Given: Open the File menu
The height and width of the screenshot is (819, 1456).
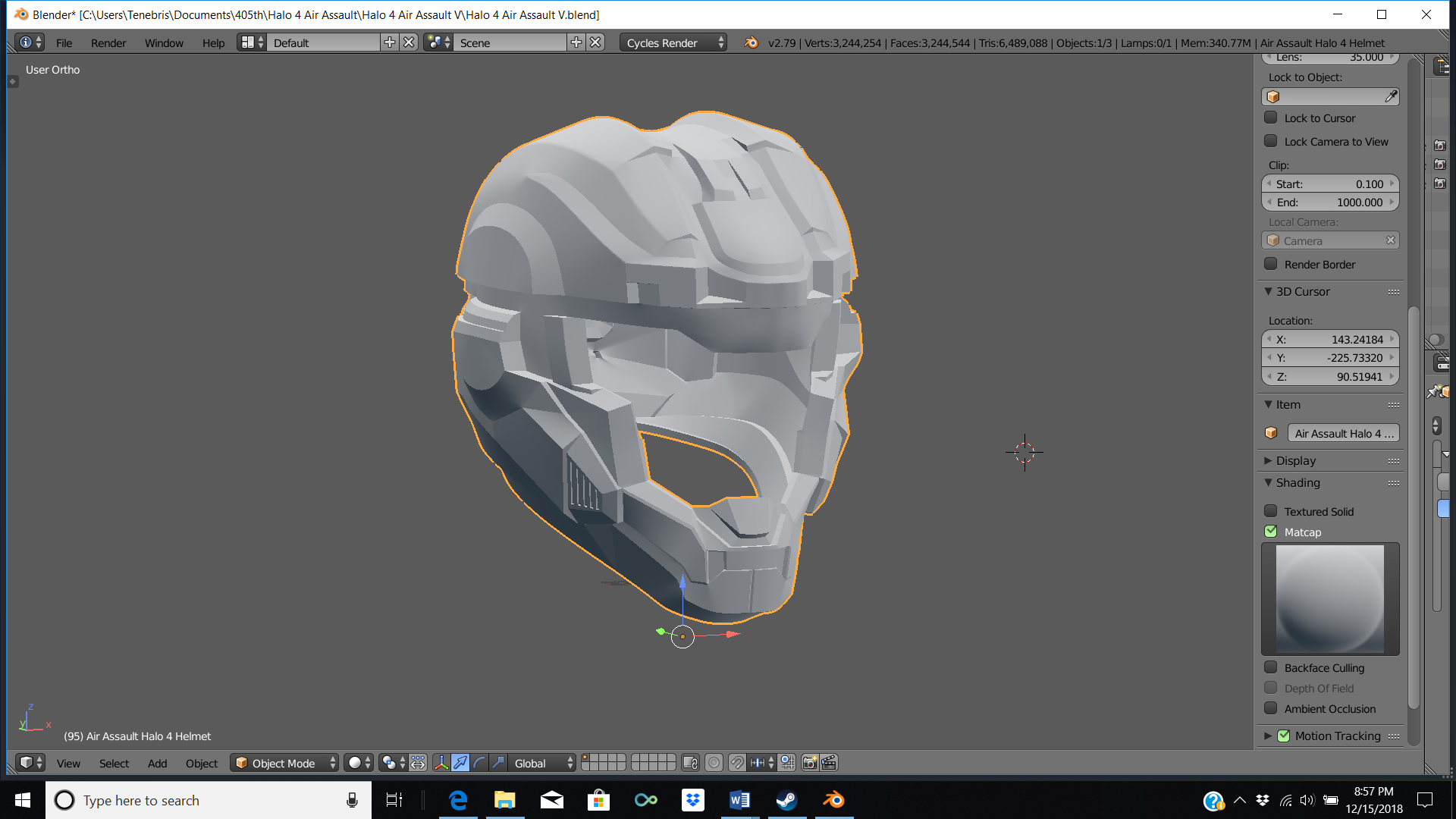Looking at the screenshot, I should point(64,43).
